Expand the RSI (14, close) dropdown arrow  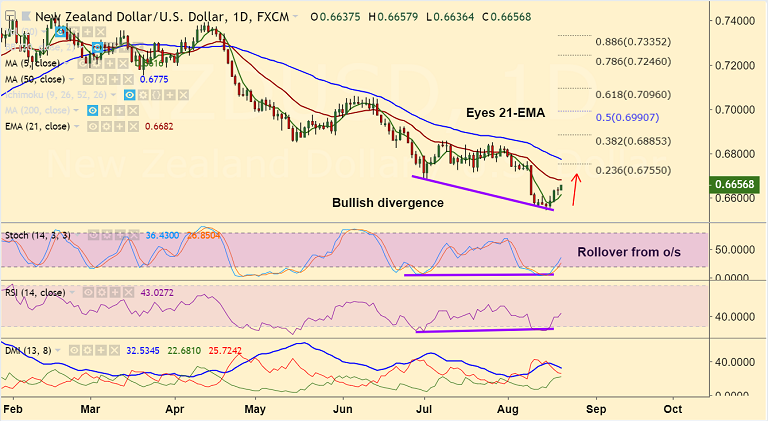[x=72, y=293]
